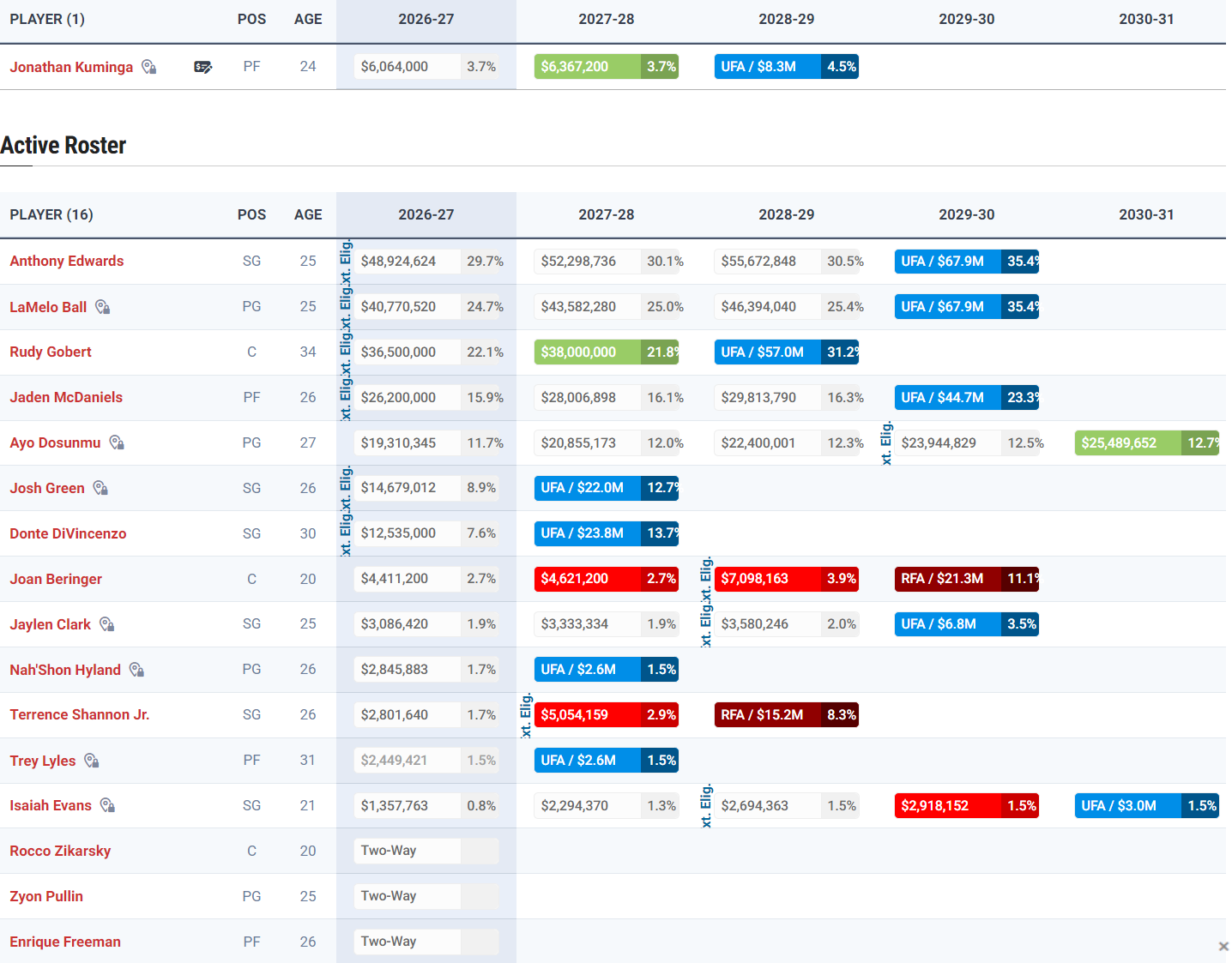Click the tag icon next to LaMelo Ball
Viewport: 1232px width, 963px height.
pyautogui.click(x=103, y=307)
